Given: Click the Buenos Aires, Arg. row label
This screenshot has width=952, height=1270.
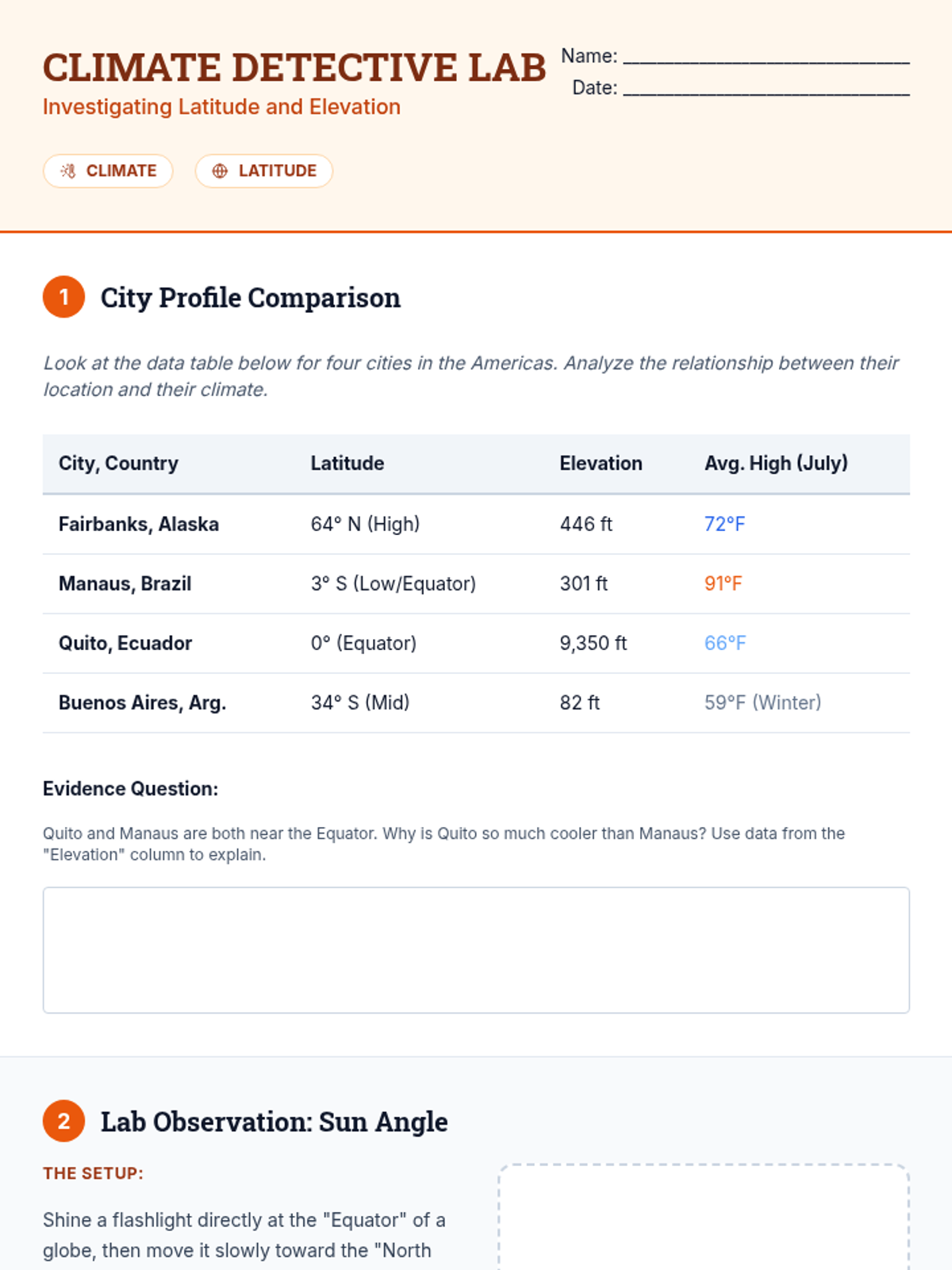Looking at the screenshot, I should click(142, 703).
